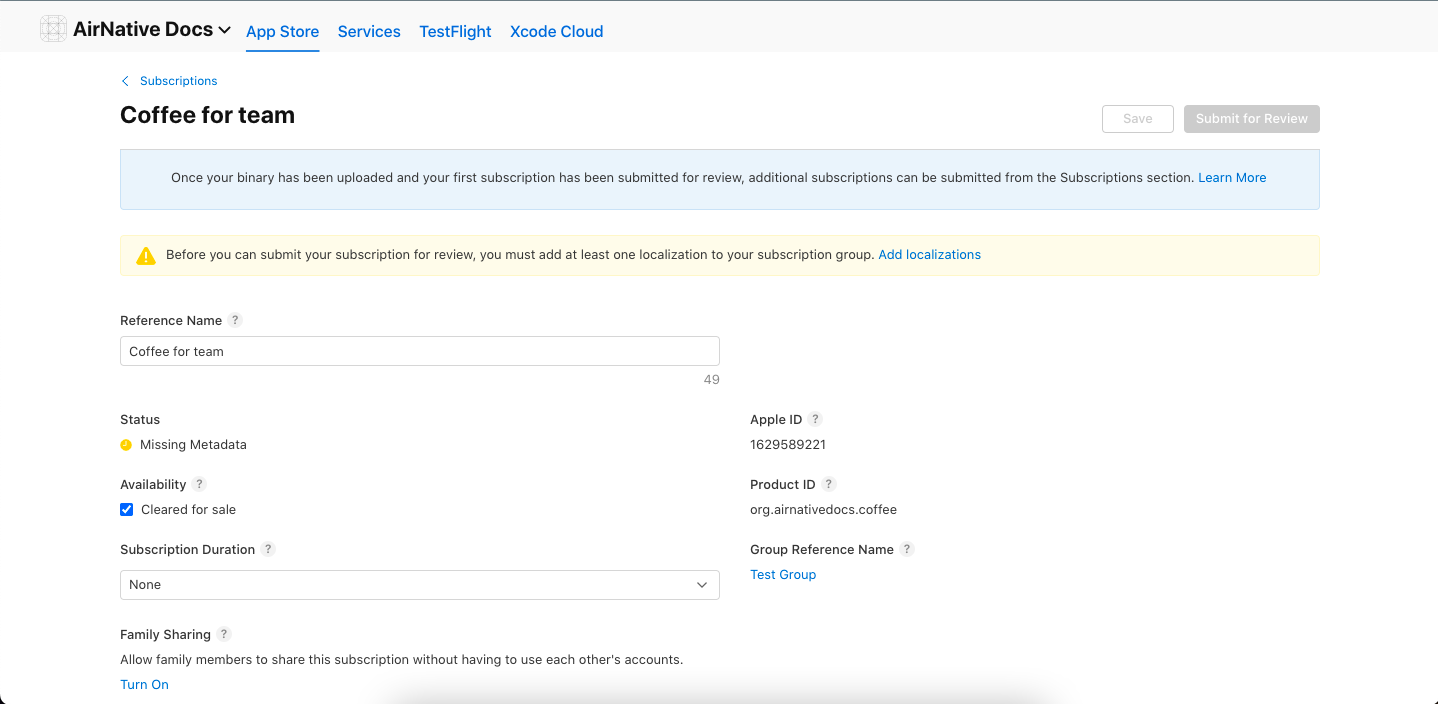
Task: Uncheck the Cleared for sale checkbox
Action: click(x=127, y=509)
